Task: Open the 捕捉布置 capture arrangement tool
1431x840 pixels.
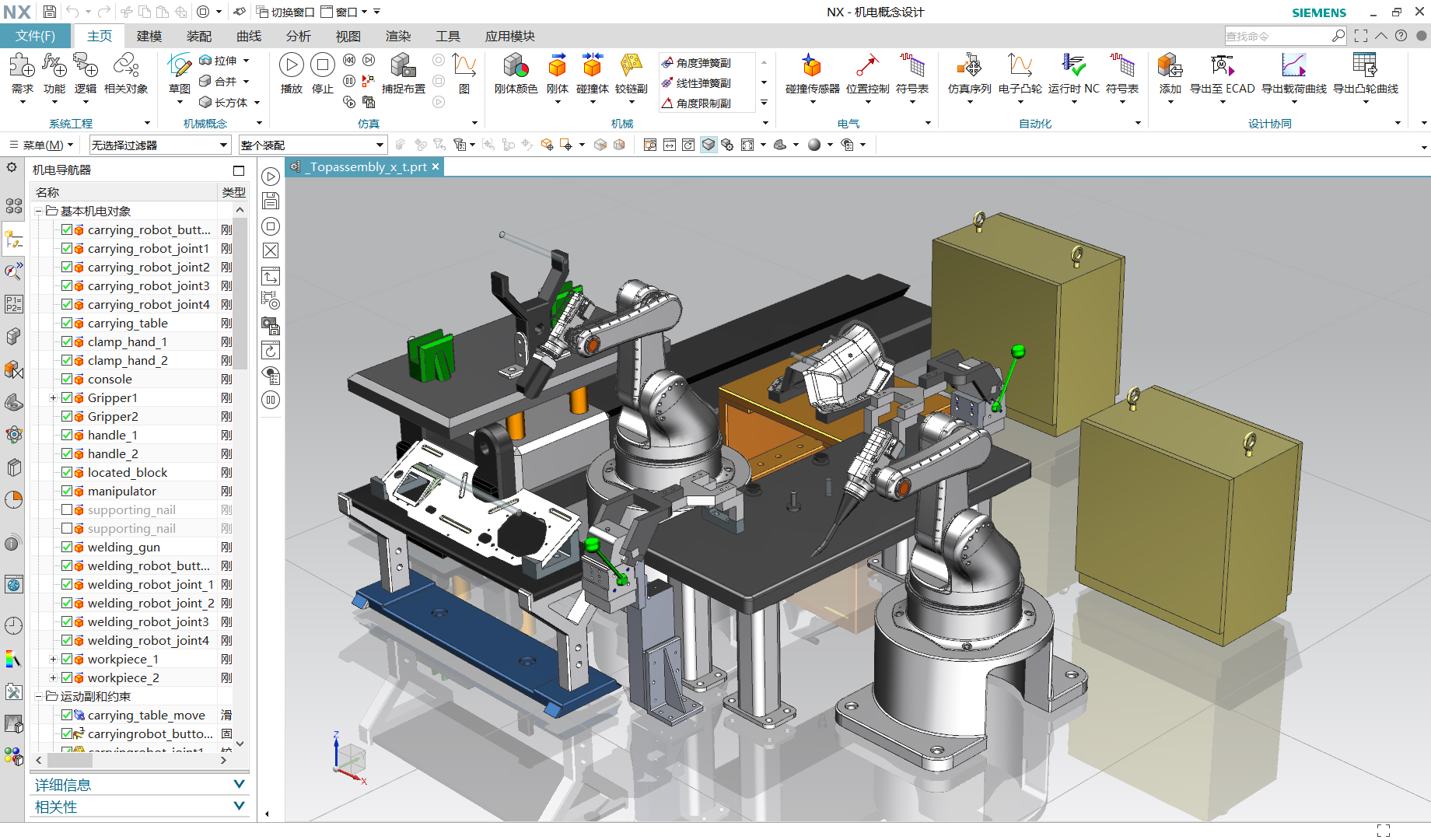Action: tap(403, 65)
